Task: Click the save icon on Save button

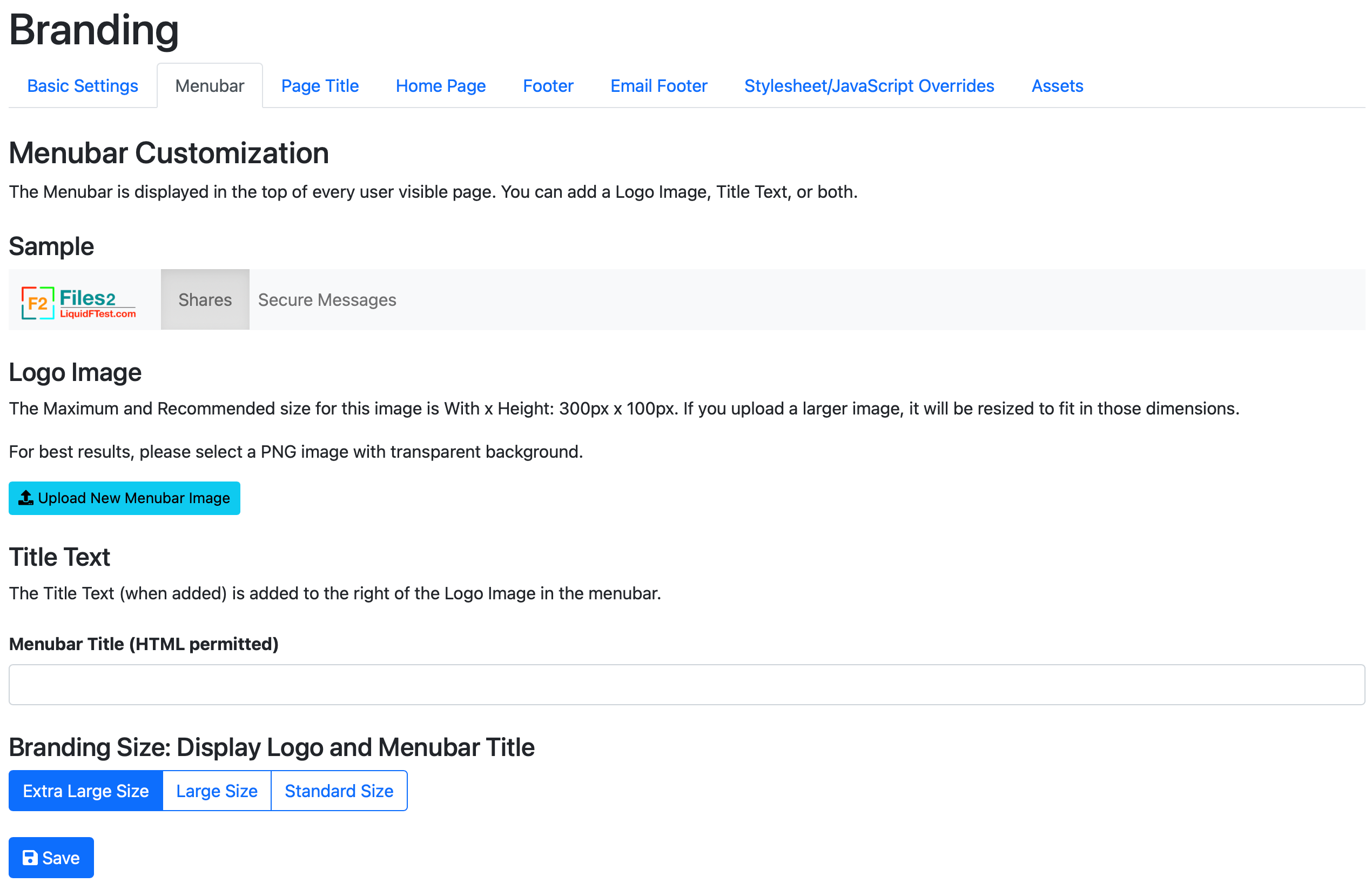Action: pyautogui.click(x=30, y=857)
